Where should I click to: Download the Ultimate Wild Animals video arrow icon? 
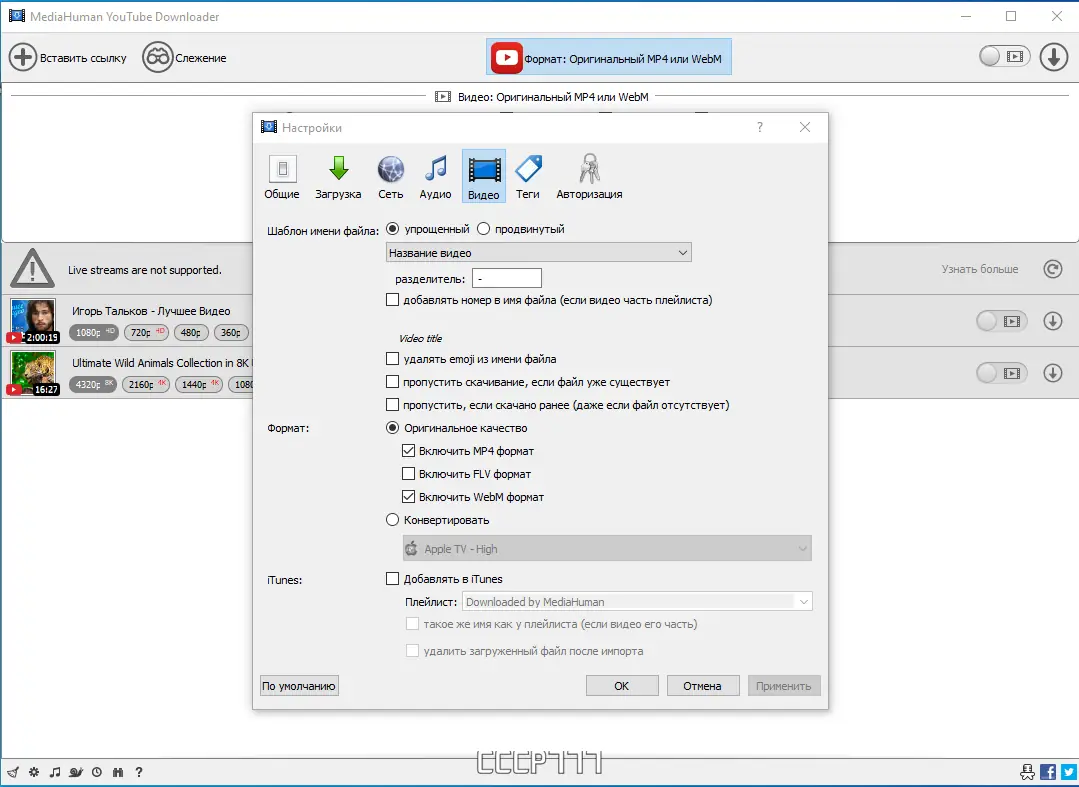click(1053, 373)
